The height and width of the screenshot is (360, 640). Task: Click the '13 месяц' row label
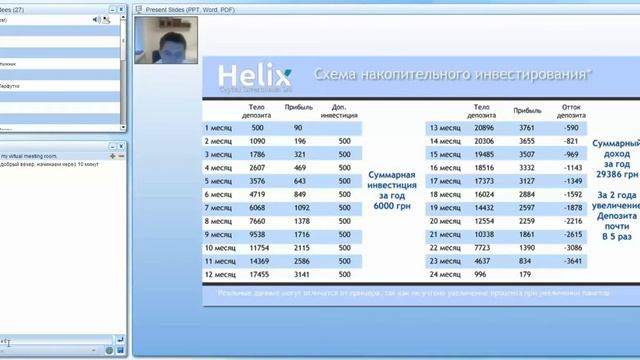pos(445,128)
